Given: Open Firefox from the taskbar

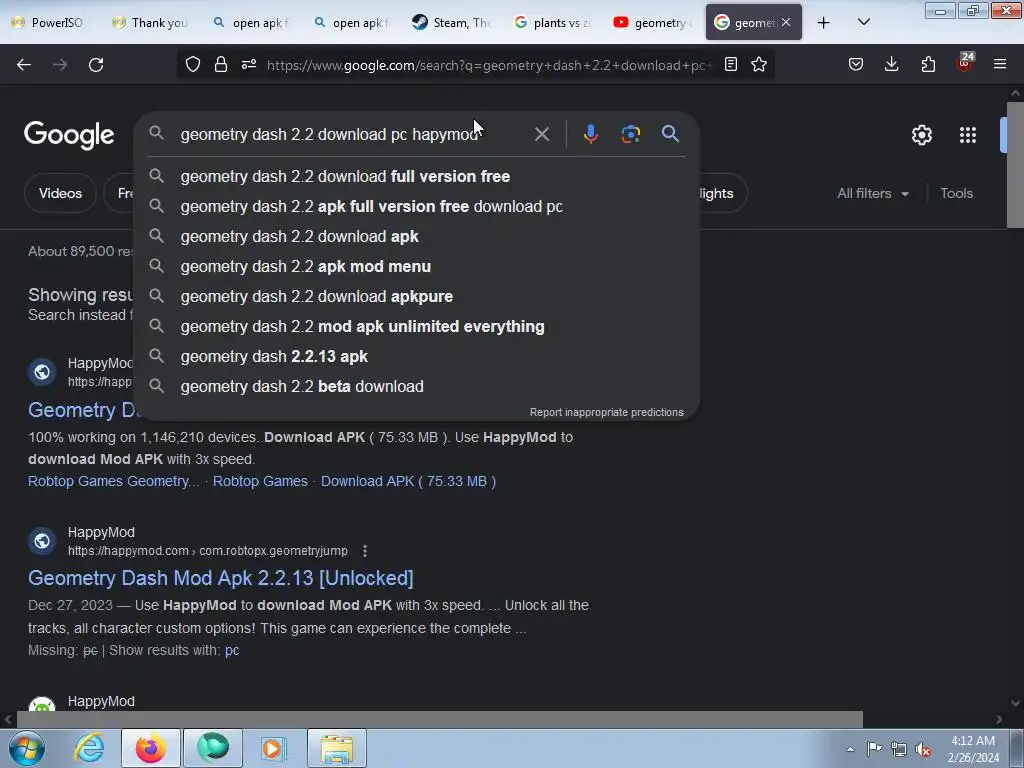Looking at the screenshot, I should pos(151,748).
